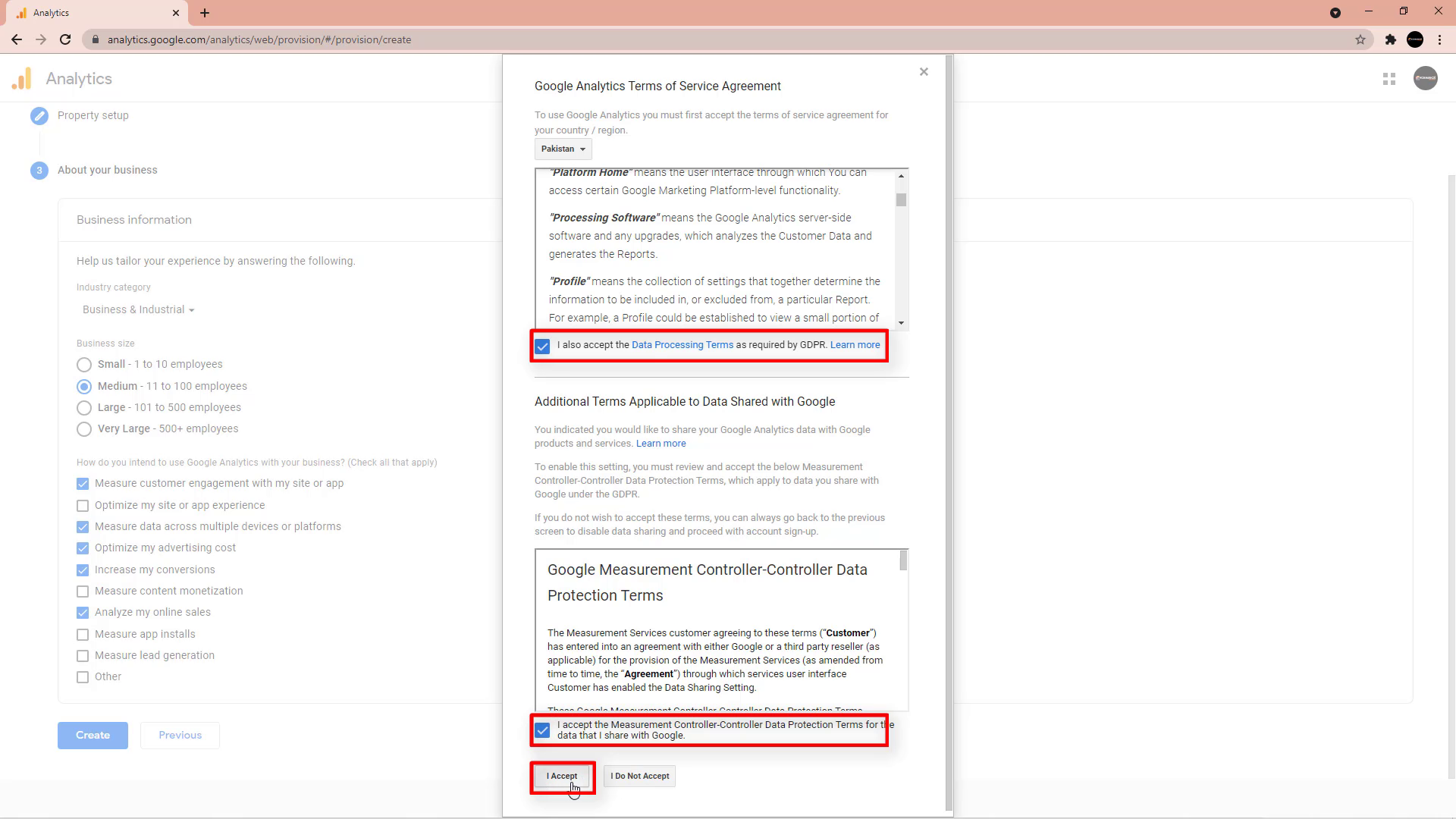The image size is (1456, 819).
Task: Click the I Accept button
Action: point(562,776)
